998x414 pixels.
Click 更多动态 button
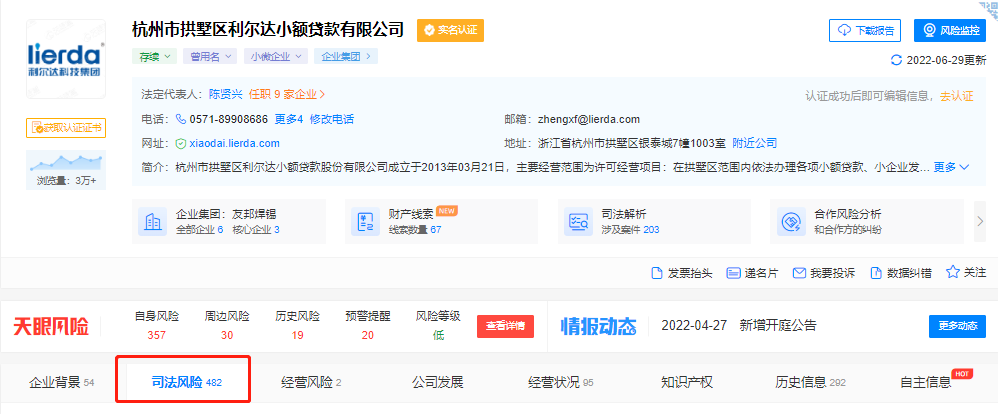[x=957, y=326]
